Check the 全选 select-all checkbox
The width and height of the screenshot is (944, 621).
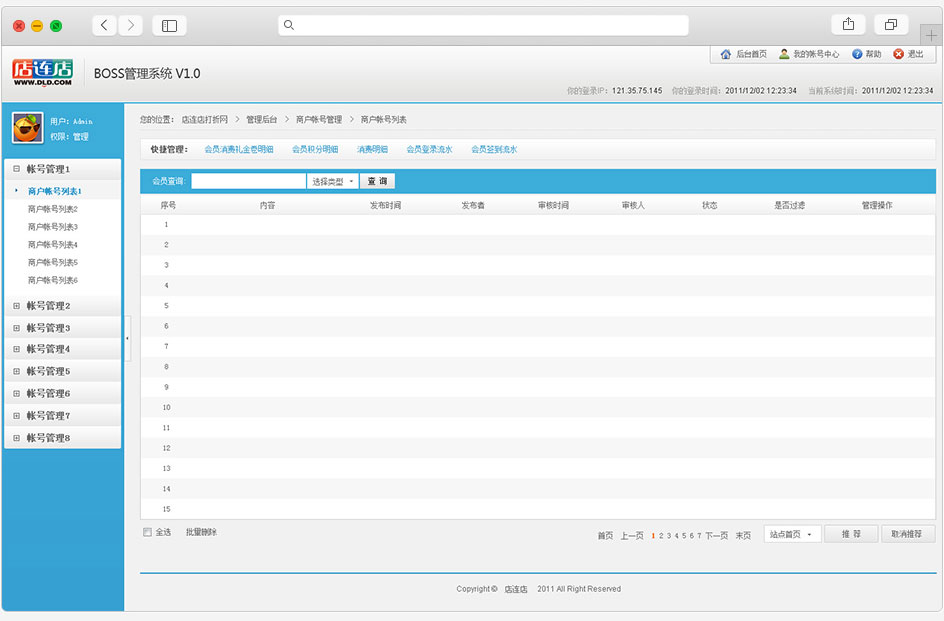click(147, 532)
